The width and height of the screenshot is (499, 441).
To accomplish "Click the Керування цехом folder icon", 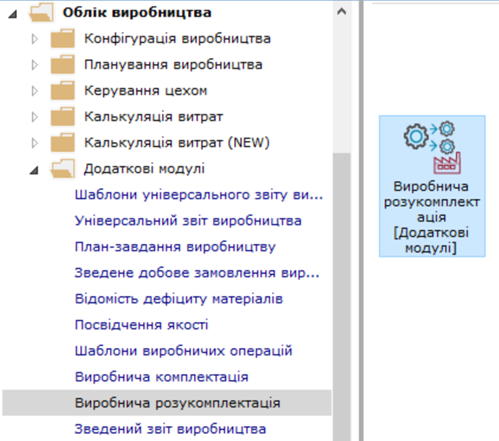I will point(62,91).
